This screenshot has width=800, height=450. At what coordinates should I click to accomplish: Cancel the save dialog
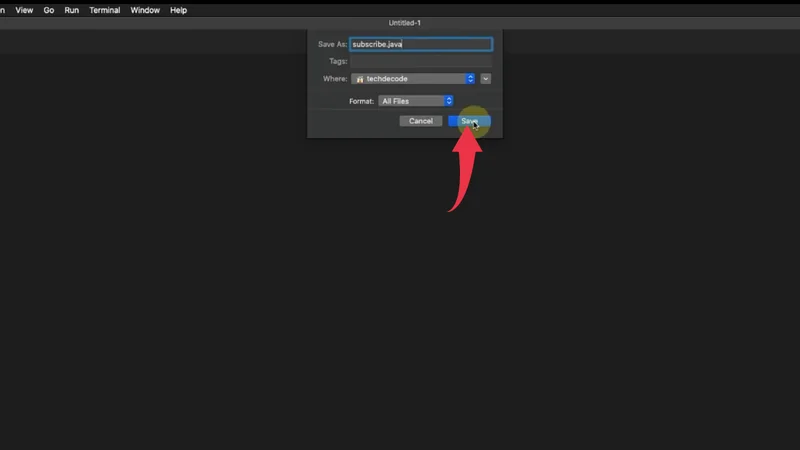[x=421, y=121]
